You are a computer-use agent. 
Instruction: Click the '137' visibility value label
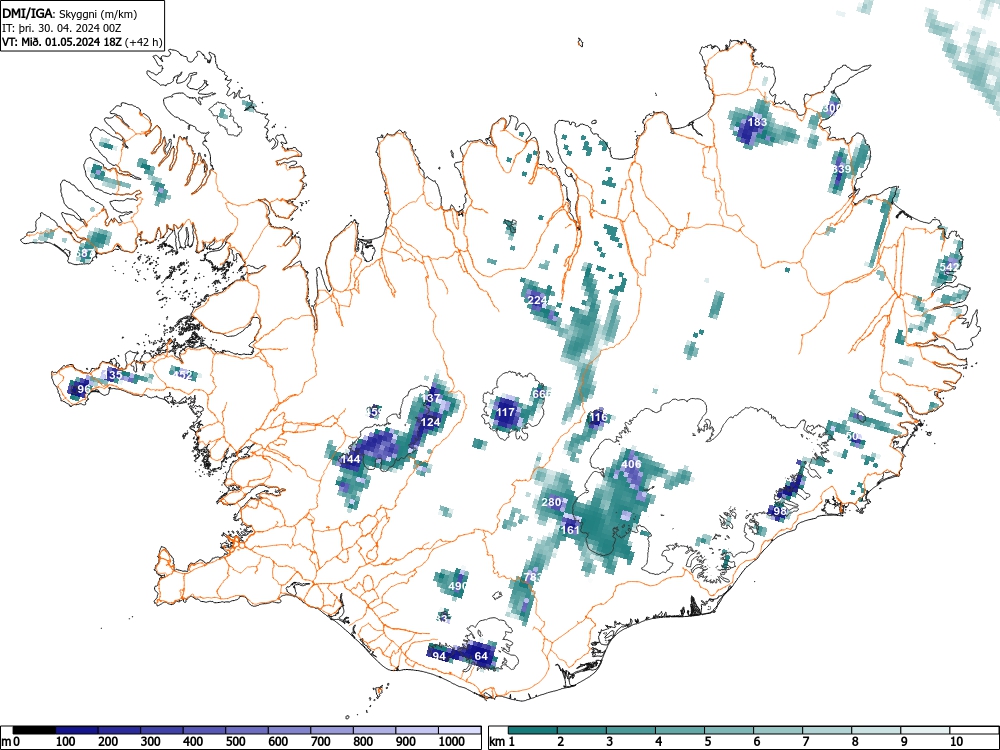(x=430, y=398)
